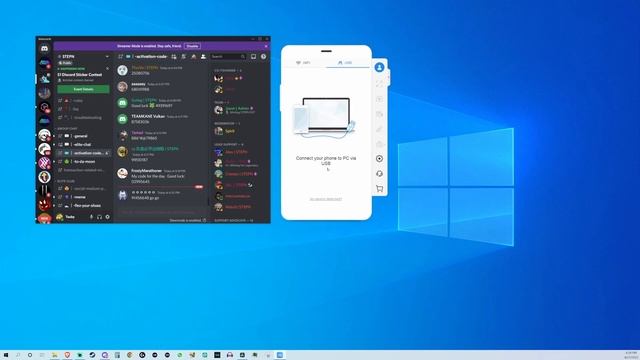Open the Discord help icon
Image resolution: width=640 pixels, height=360 pixels.
point(264,56)
